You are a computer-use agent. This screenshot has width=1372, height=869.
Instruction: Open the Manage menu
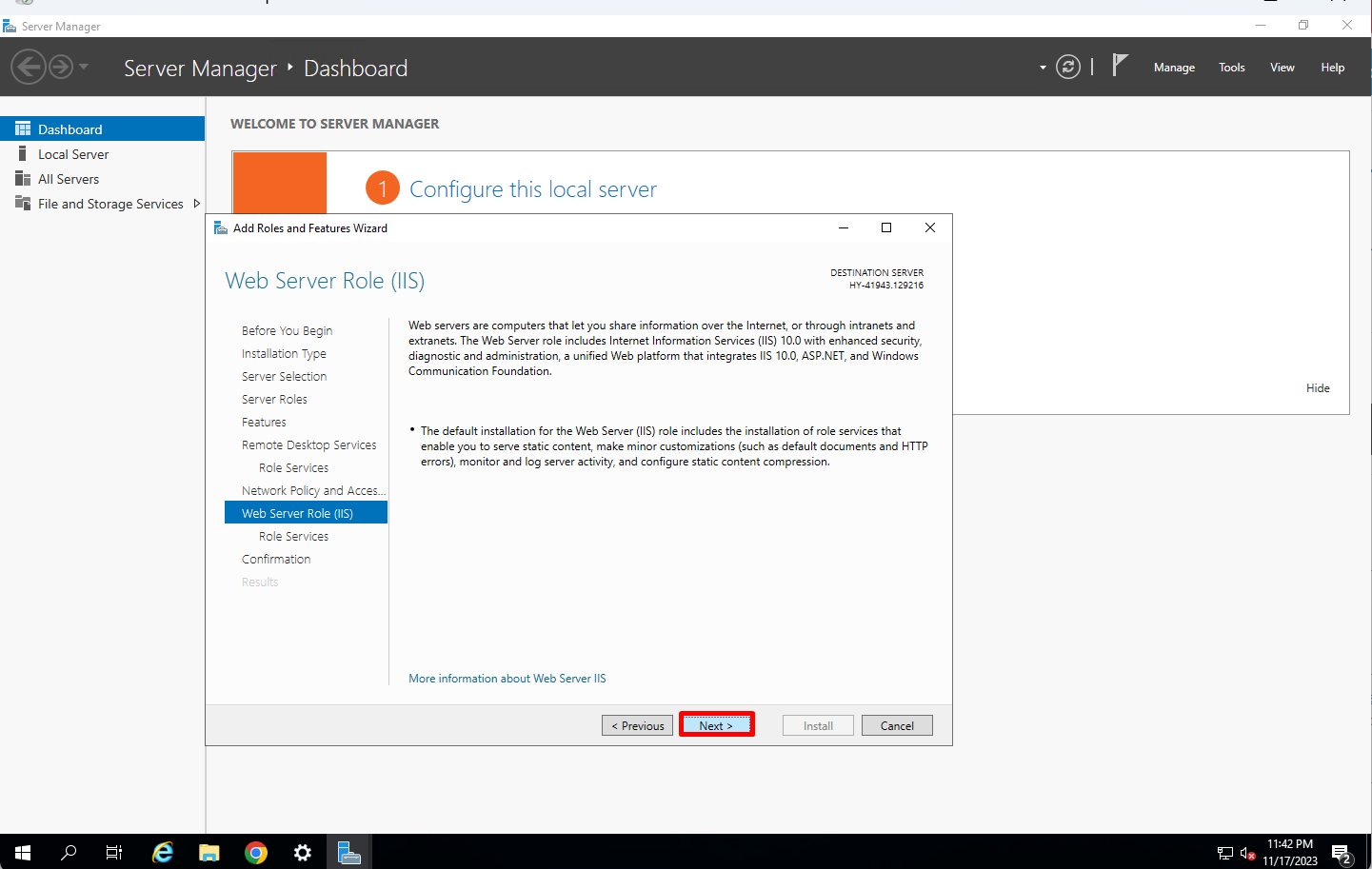coord(1173,67)
